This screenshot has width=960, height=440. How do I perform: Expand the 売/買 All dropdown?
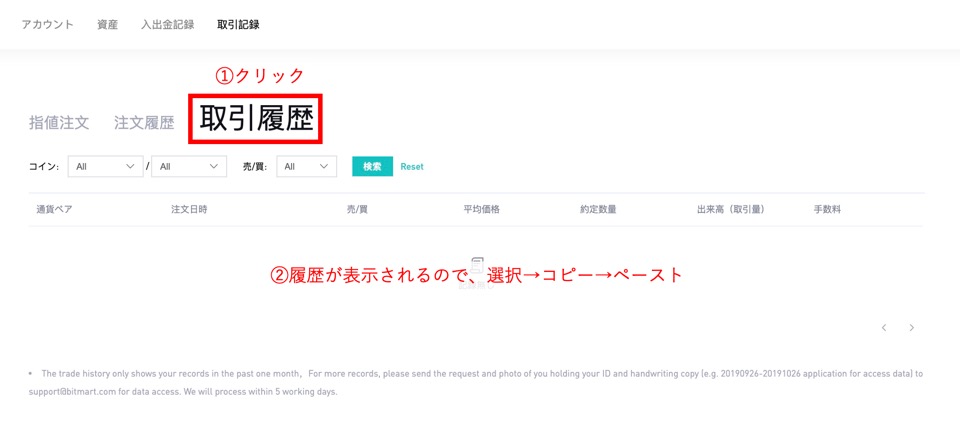pos(307,166)
